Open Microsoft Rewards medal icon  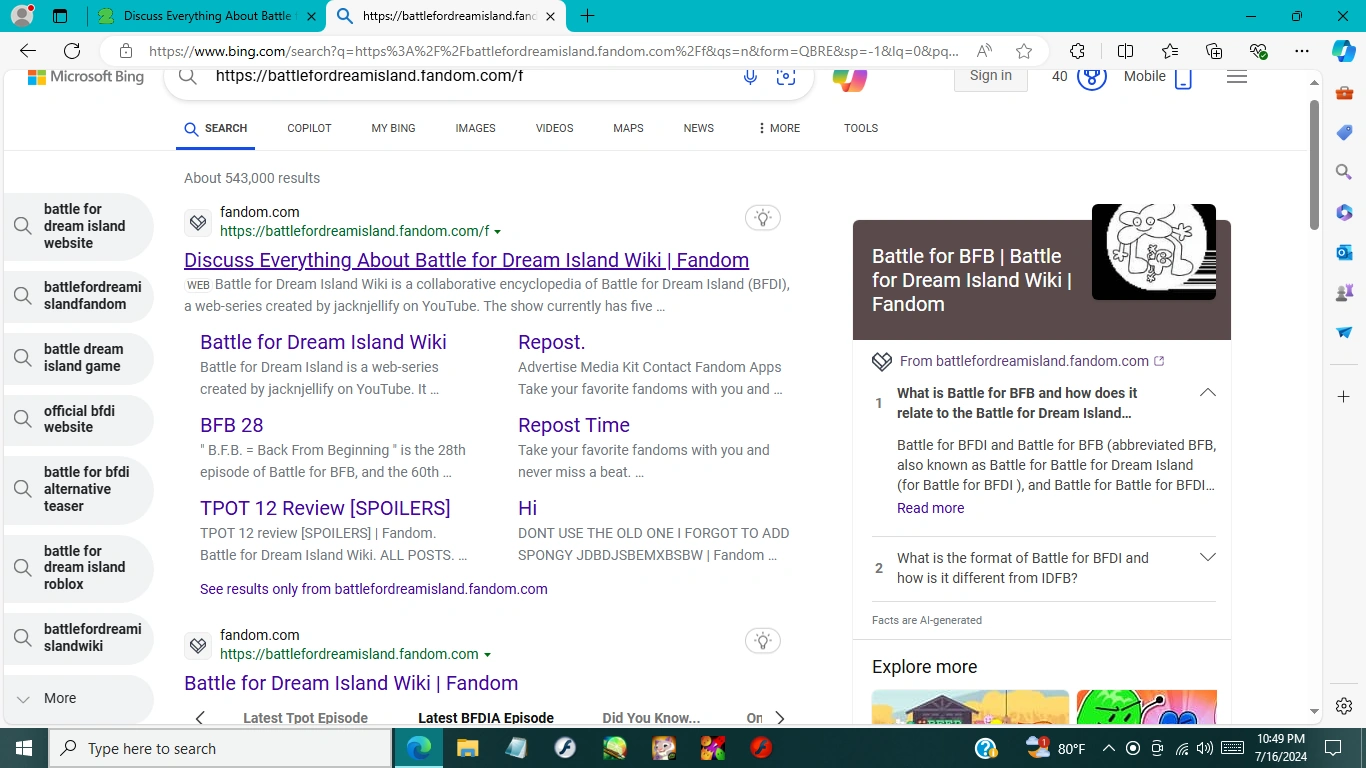point(1091,77)
